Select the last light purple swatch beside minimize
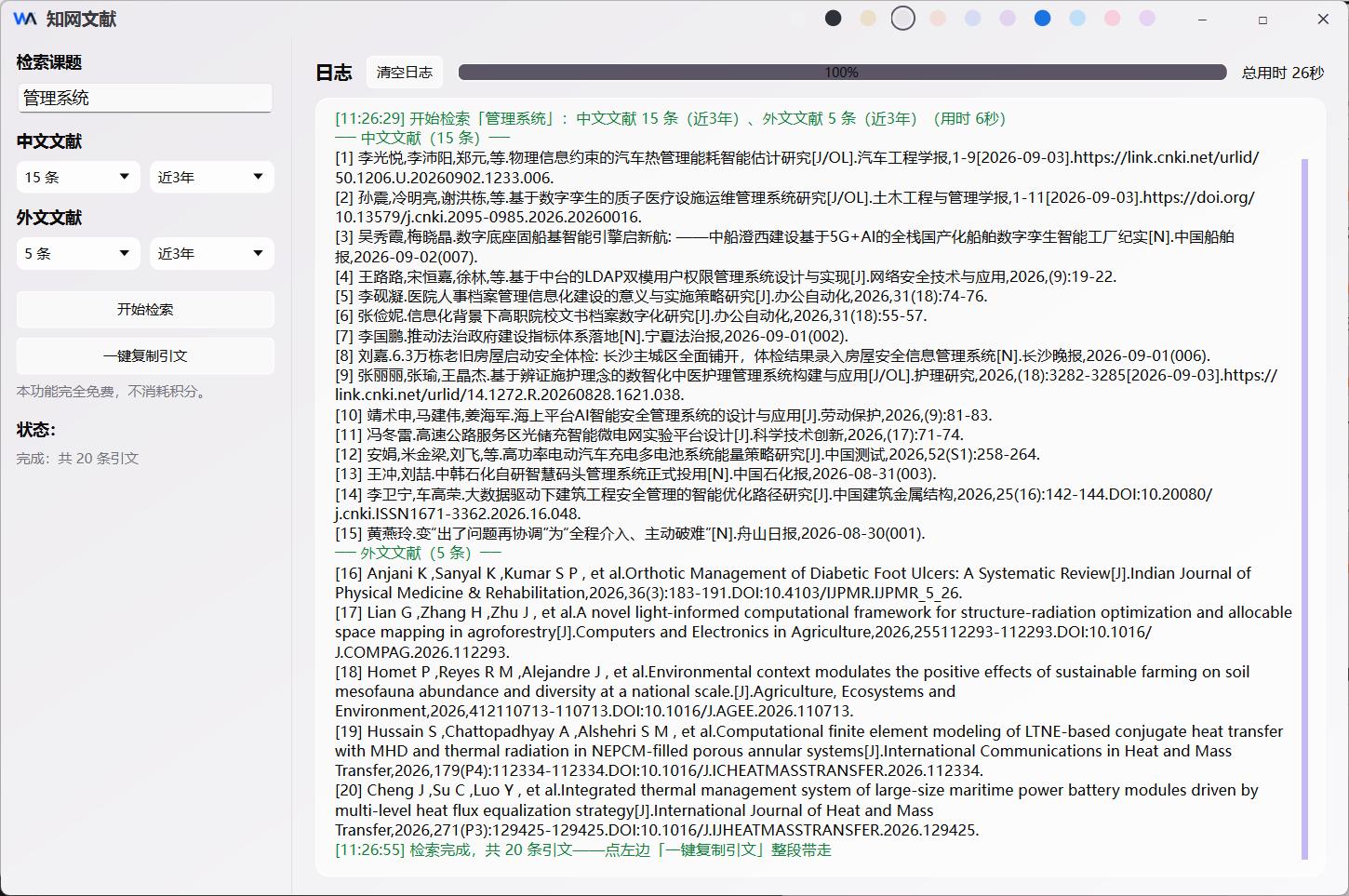This screenshot has width=1349, height=896. (1147, 18)
